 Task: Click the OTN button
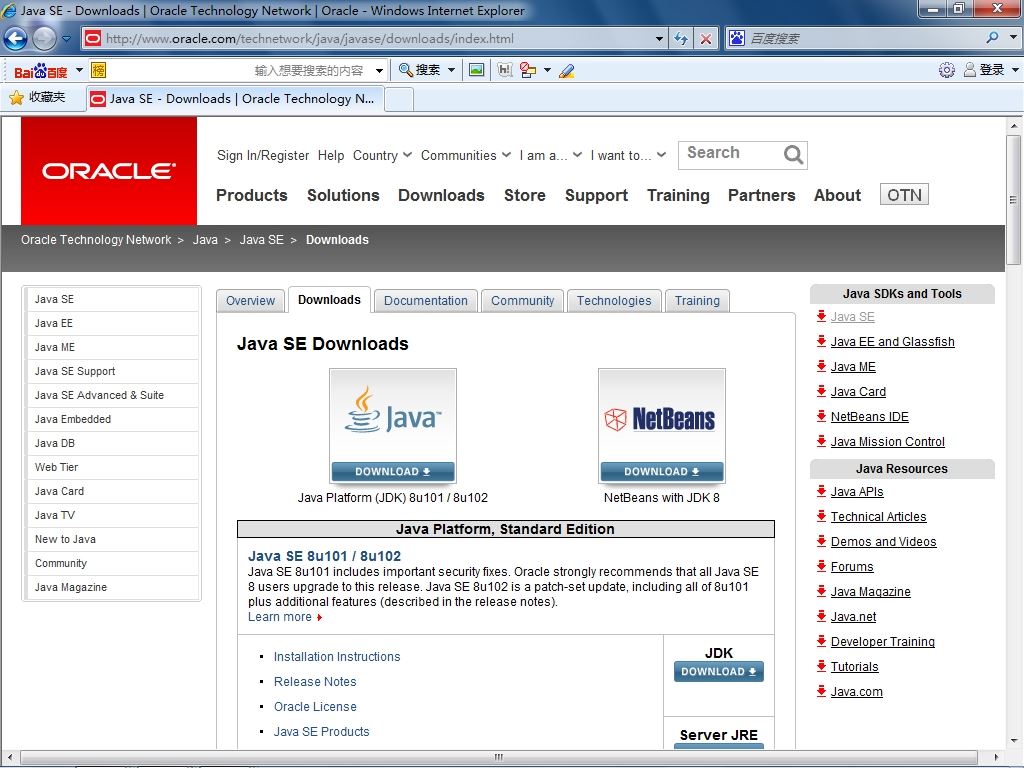(x=904, y=195)
